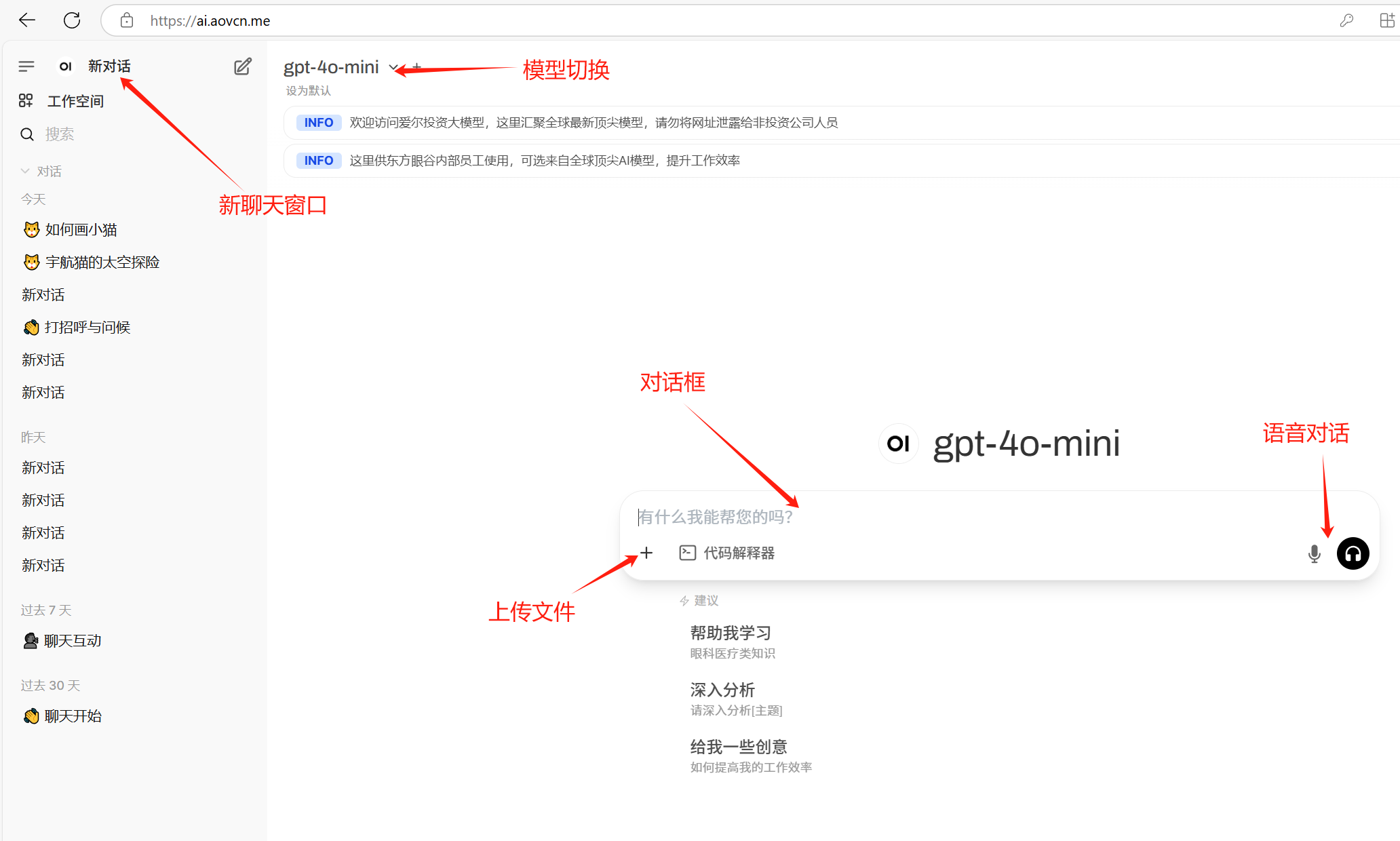The width and height of the screenshot is (1400, 841).
Task: Reload the page in browser
Action: click(x=72, y=20)
